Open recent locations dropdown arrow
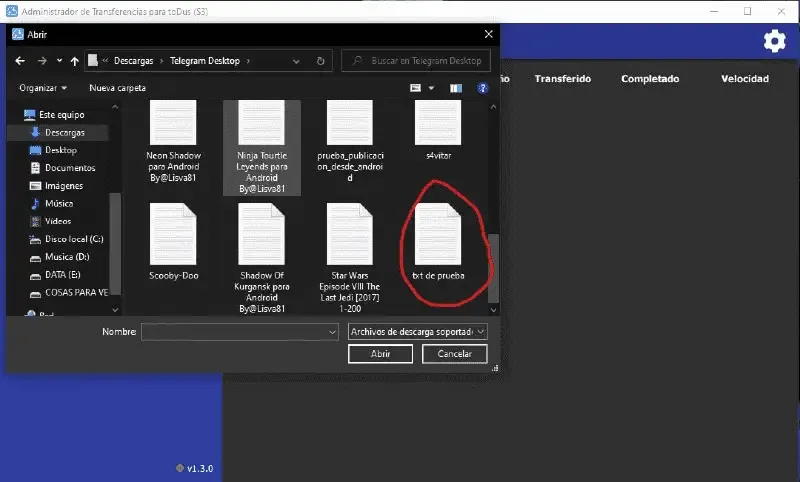Image resolution: width=800 pixels, height=482 pixels. pos(60,61)
